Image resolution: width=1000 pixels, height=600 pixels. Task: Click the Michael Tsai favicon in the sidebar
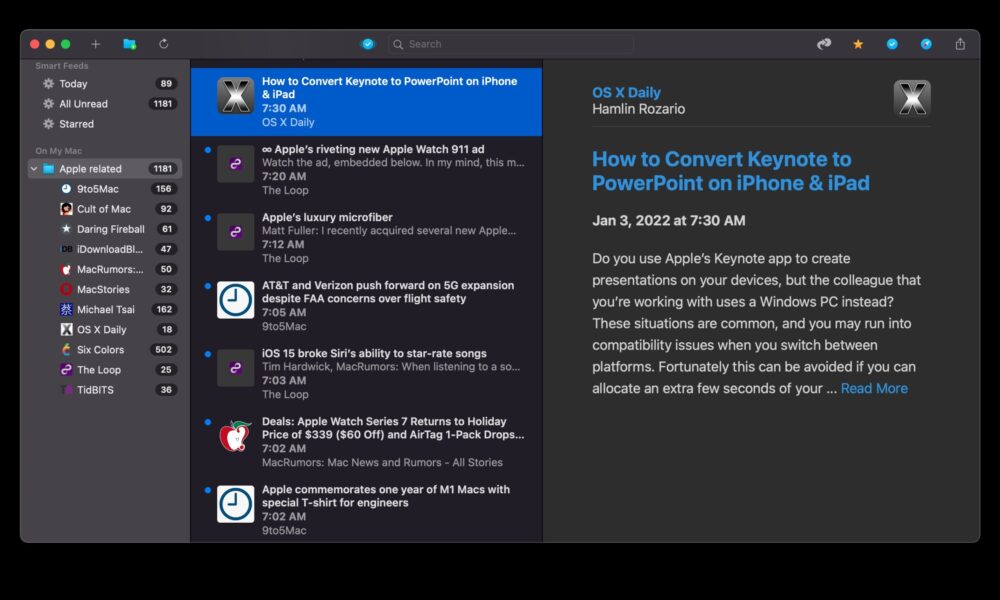coord(66,309)
